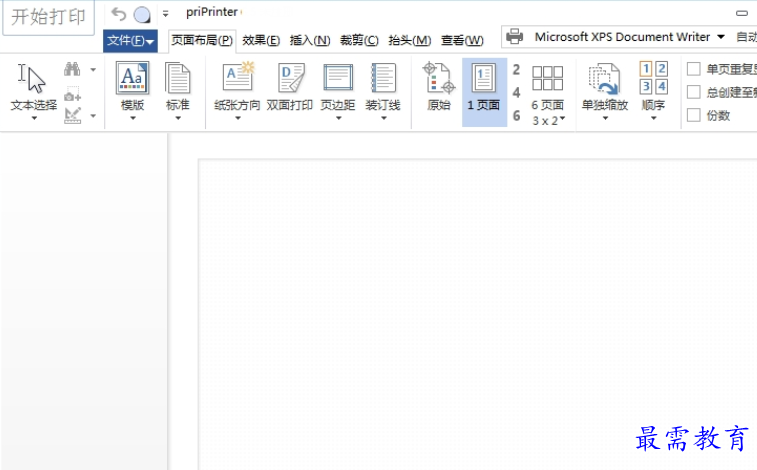The width and height of the screenshot is (757, 470).
Task: Expand the 单独缩放 dropdown arrow
Action: point(605,118)
